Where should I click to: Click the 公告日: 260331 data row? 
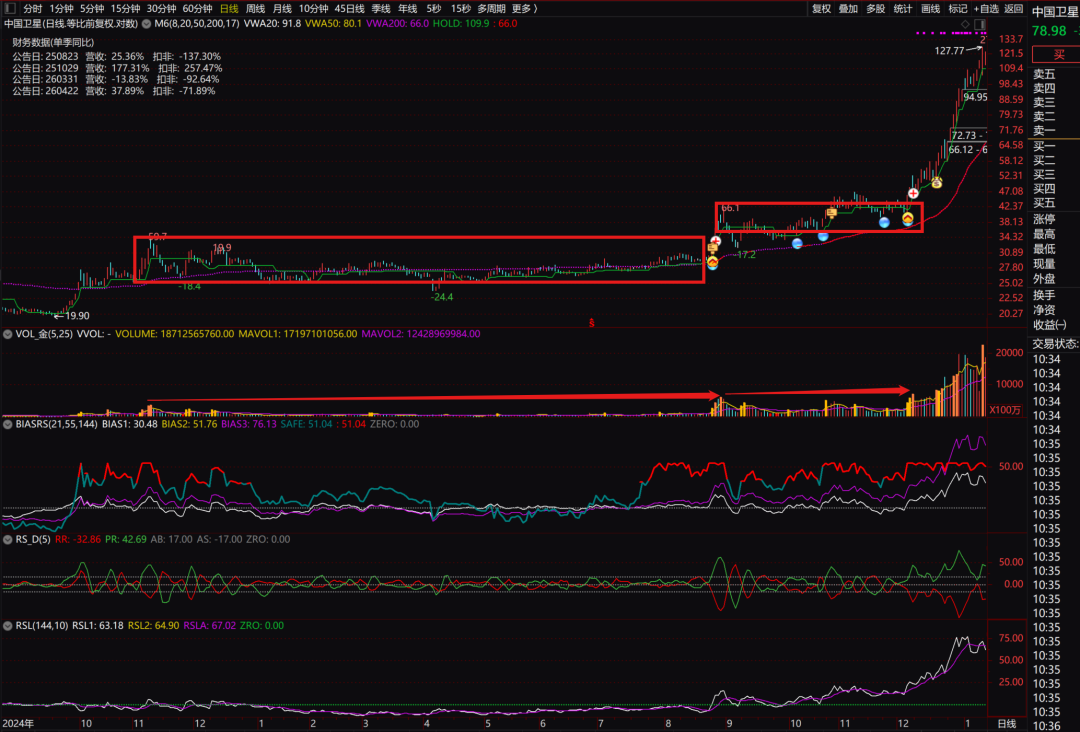116,79
